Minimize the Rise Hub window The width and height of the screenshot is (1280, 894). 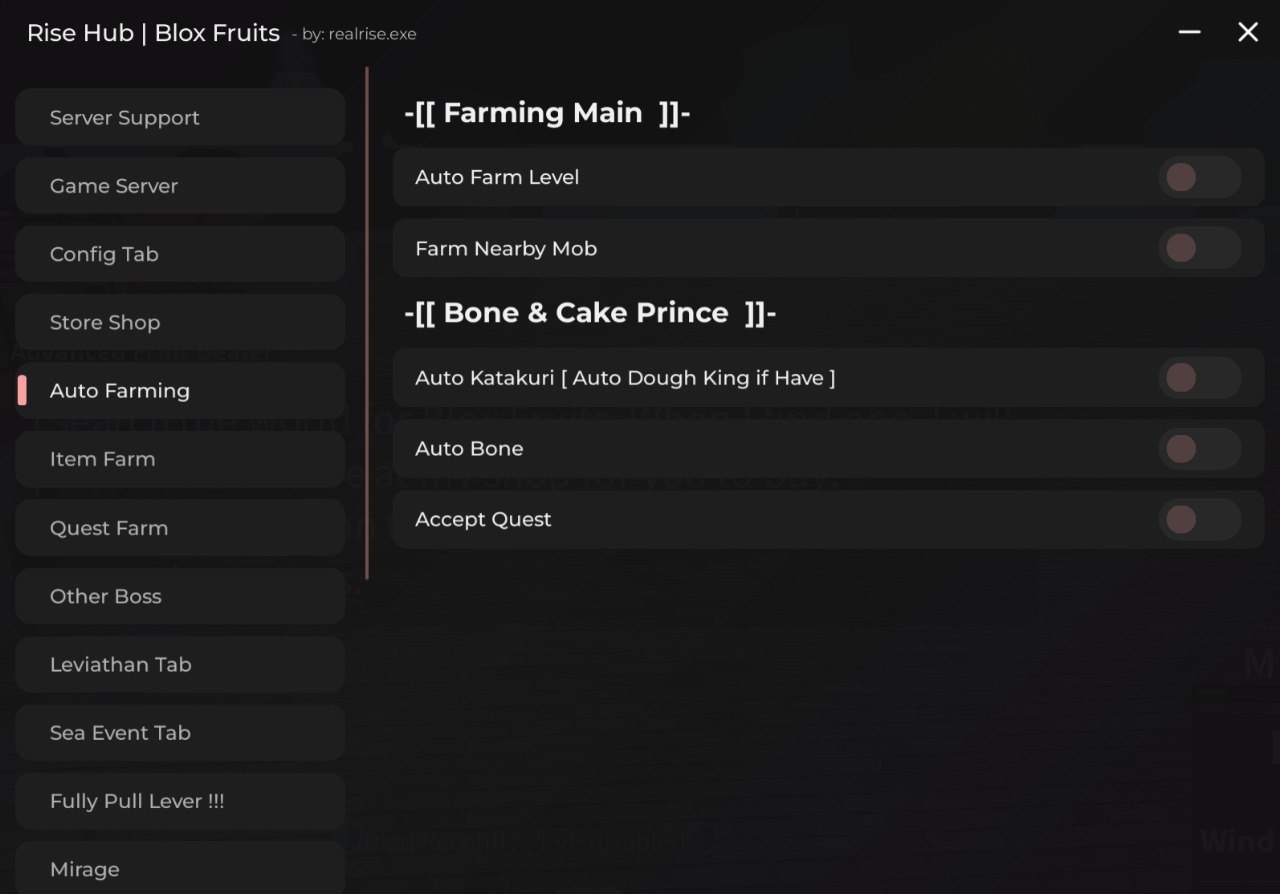1189,32
